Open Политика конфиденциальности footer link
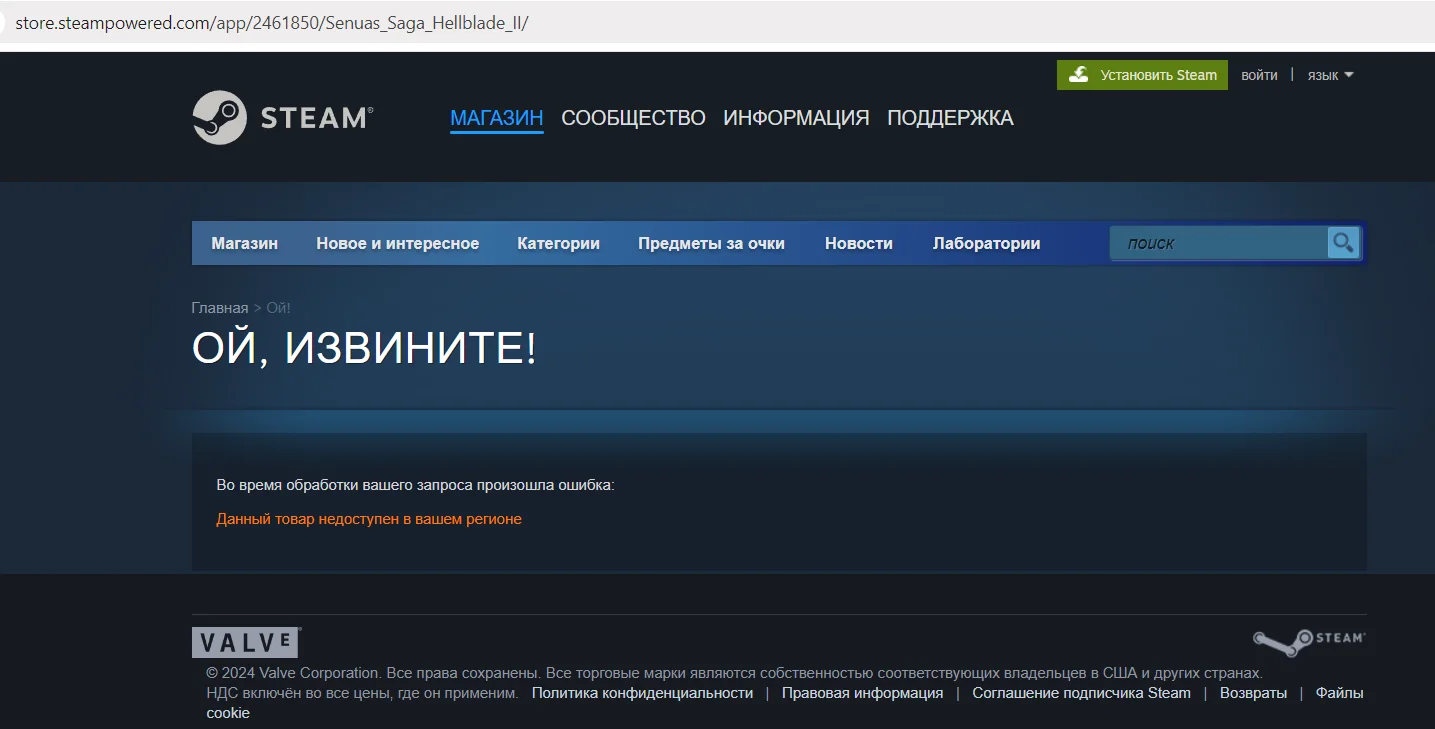 [x=642, y=693]
